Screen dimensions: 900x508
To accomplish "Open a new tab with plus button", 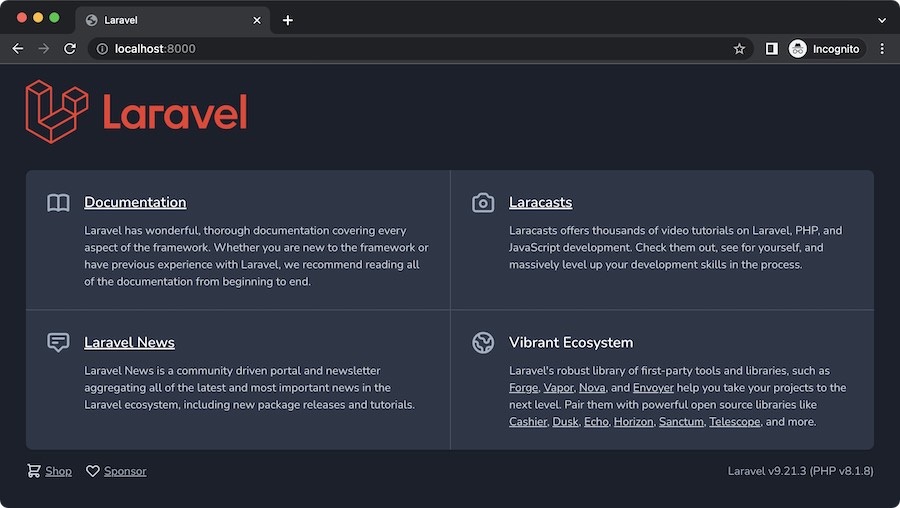I will (x=288, y=20).
